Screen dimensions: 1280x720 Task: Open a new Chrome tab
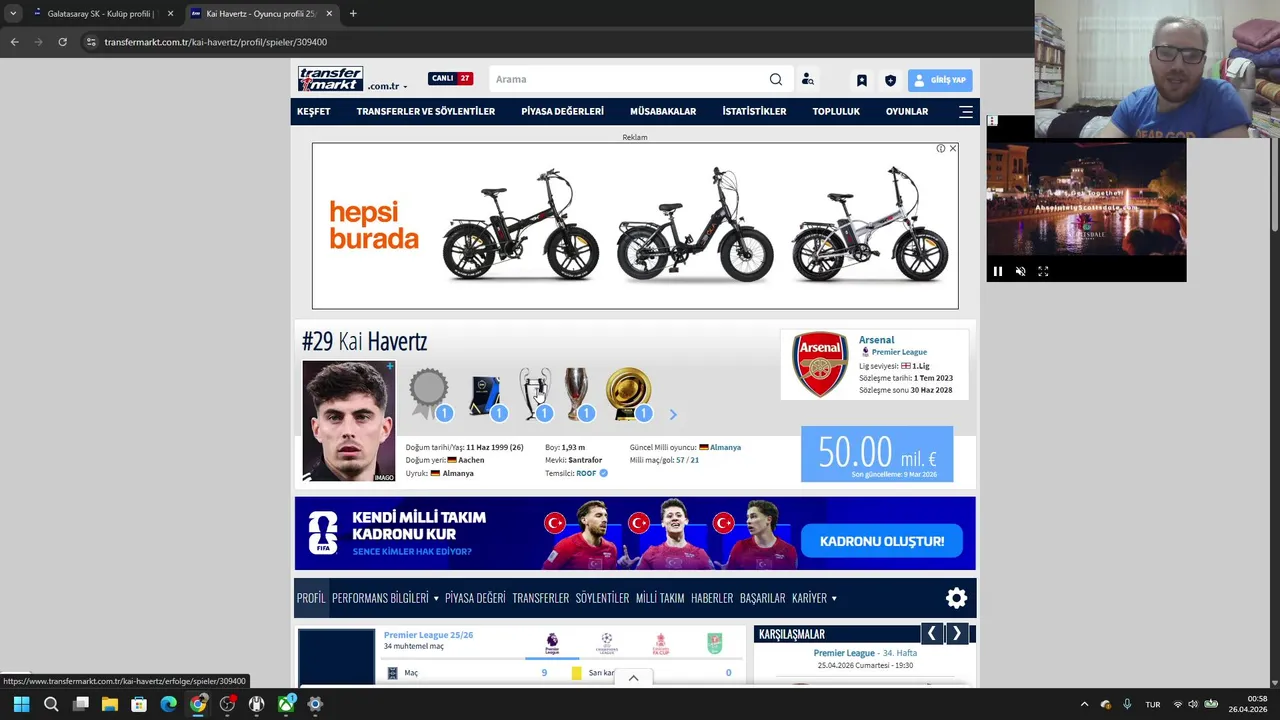353,14
